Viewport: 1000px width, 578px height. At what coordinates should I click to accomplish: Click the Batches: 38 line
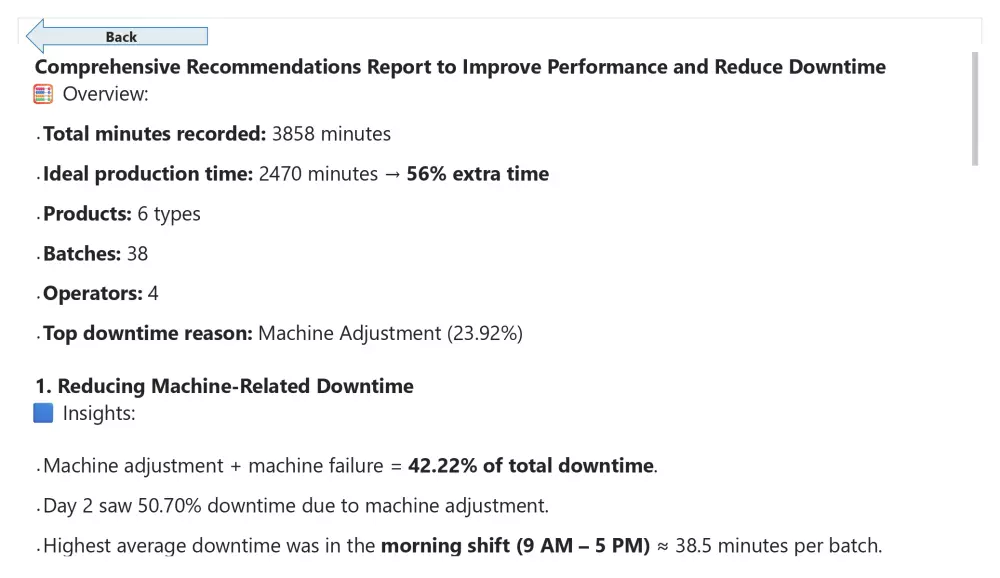pyautogui.click(x=96, y=254)
